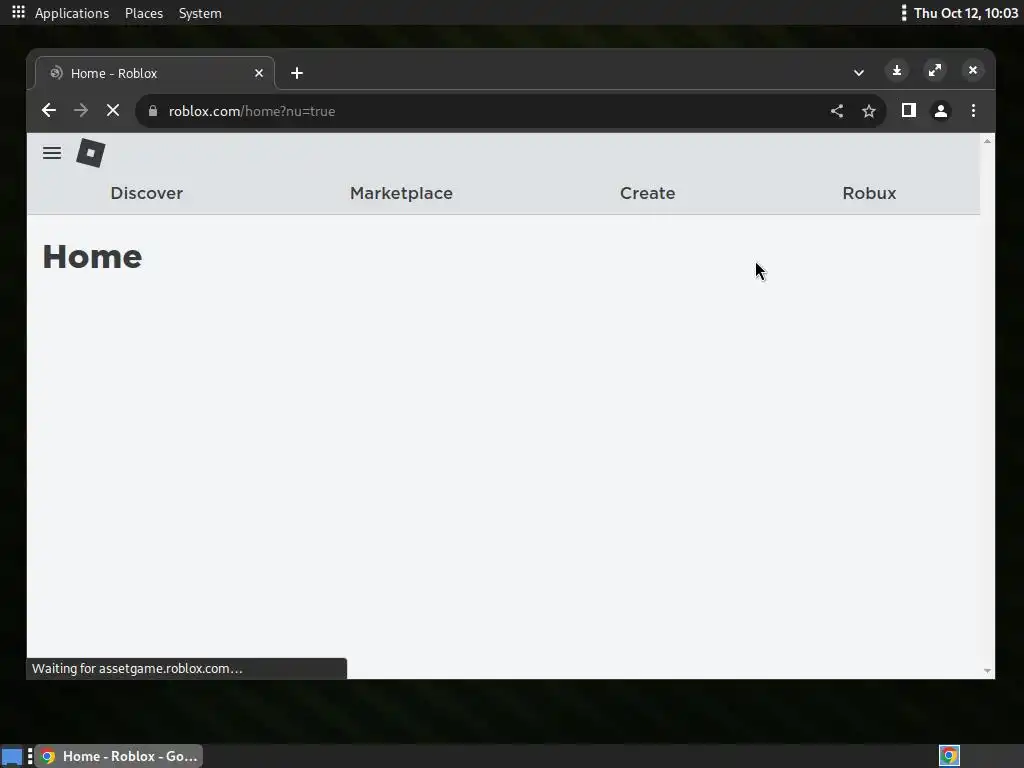Go to the Create page
This screenshot has width=1024, height=768.
(x=648, y=193)
